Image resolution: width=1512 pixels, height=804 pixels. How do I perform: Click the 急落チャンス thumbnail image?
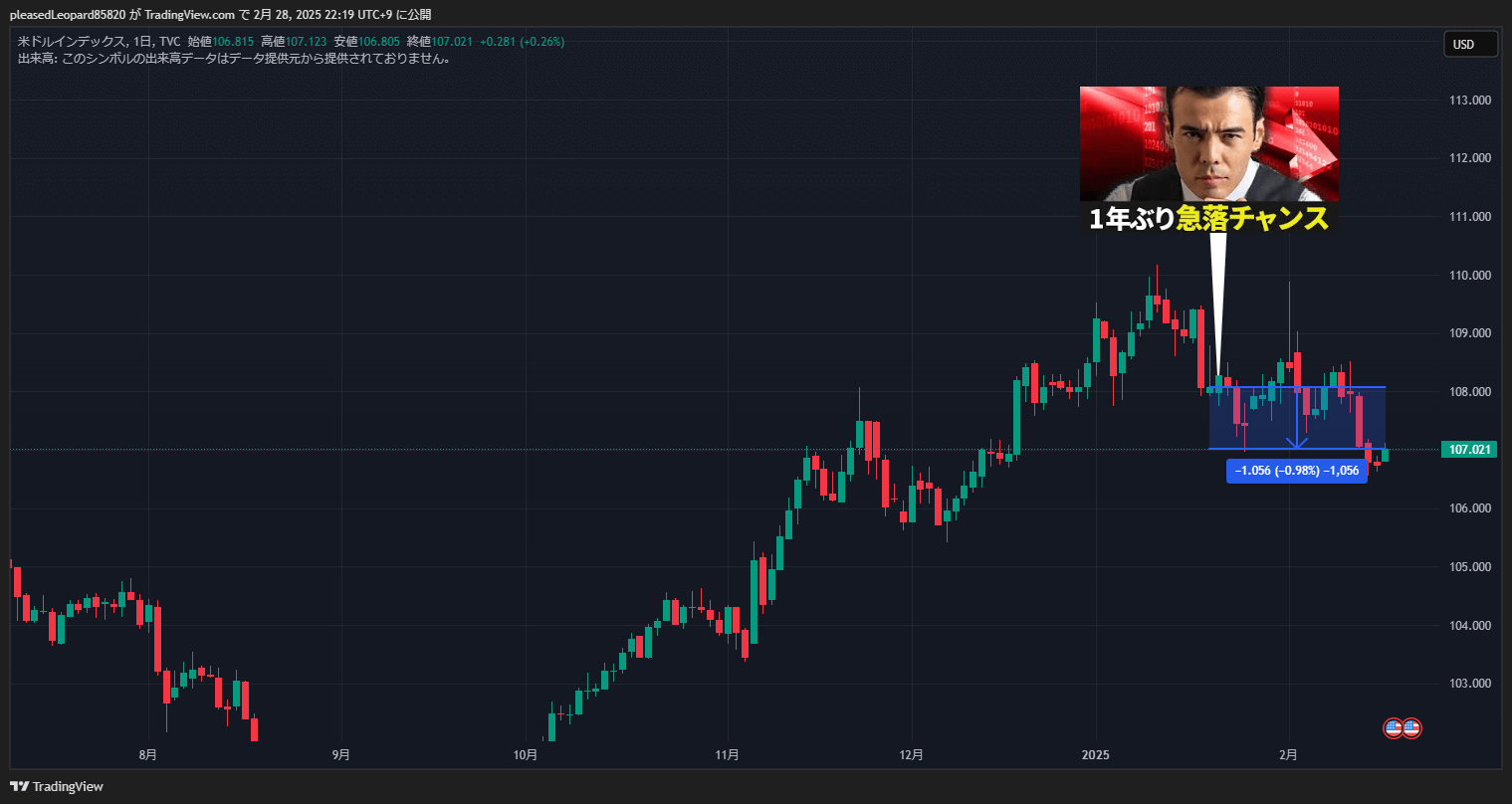pyautogui.click(x=1208, y=143)
